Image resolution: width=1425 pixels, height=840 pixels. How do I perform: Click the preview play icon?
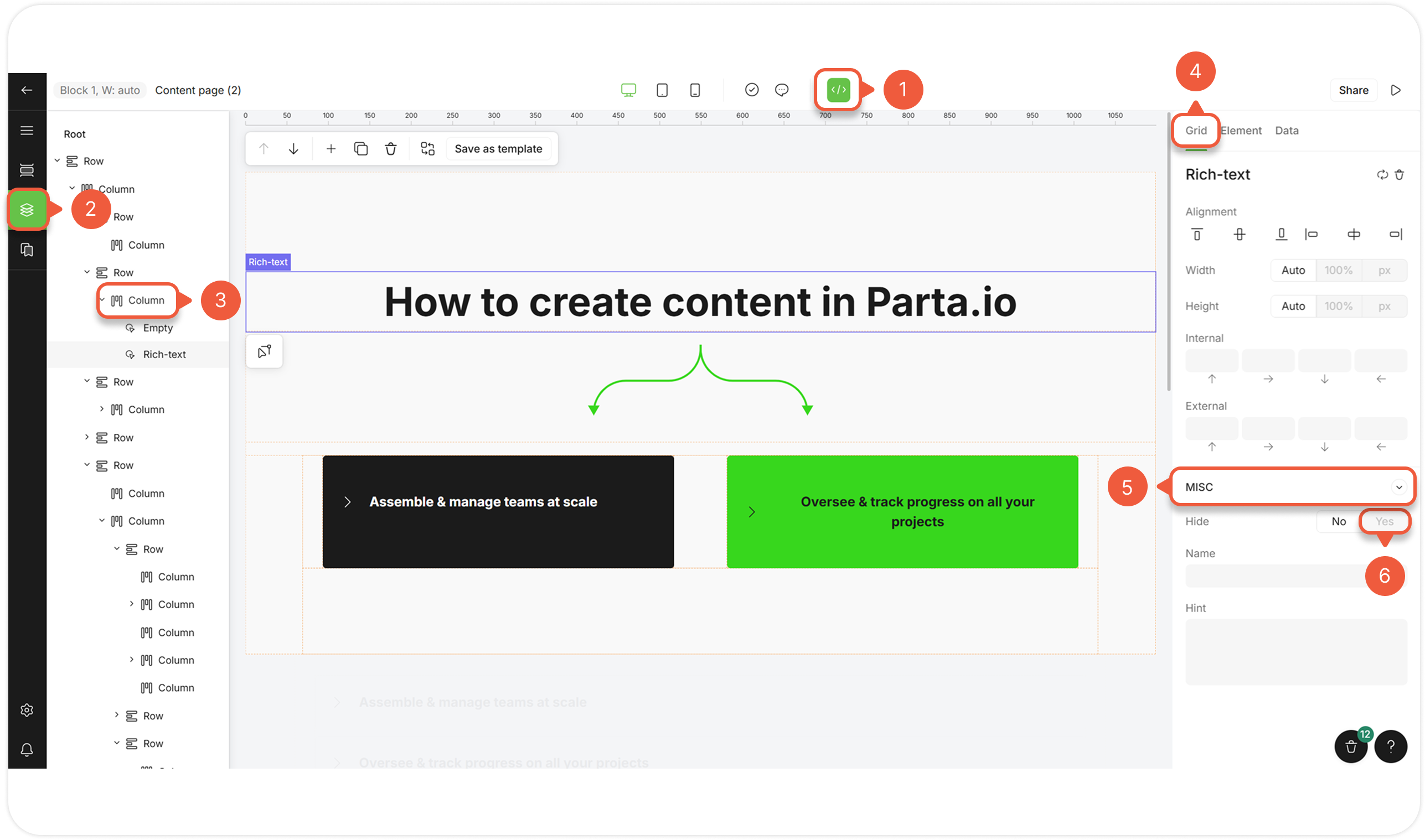tap(1396, 91)
